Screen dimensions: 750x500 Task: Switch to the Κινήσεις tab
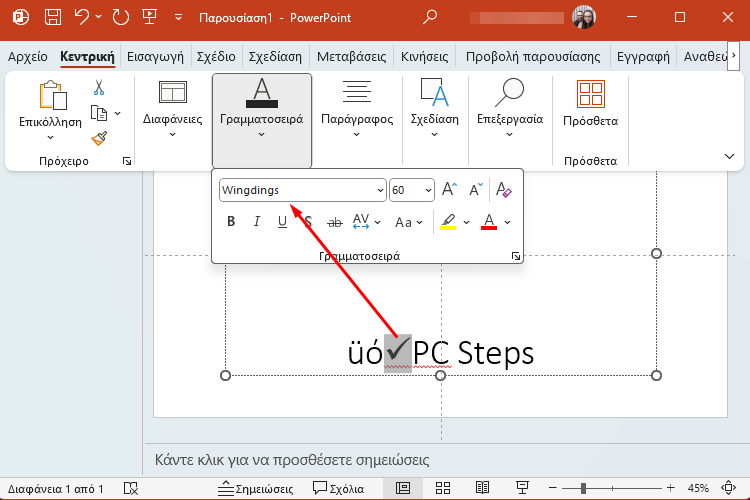(424, 56)
